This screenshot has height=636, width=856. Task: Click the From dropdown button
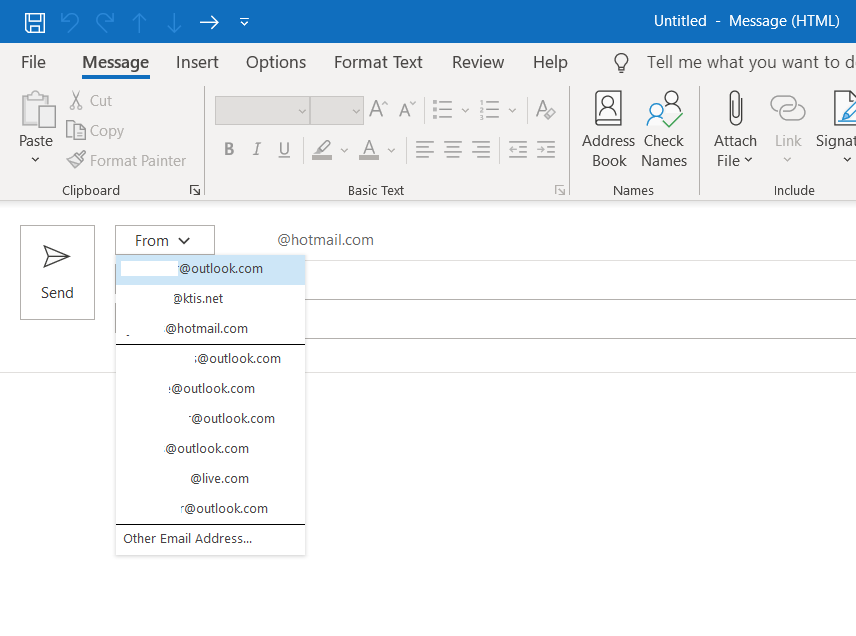165,240
